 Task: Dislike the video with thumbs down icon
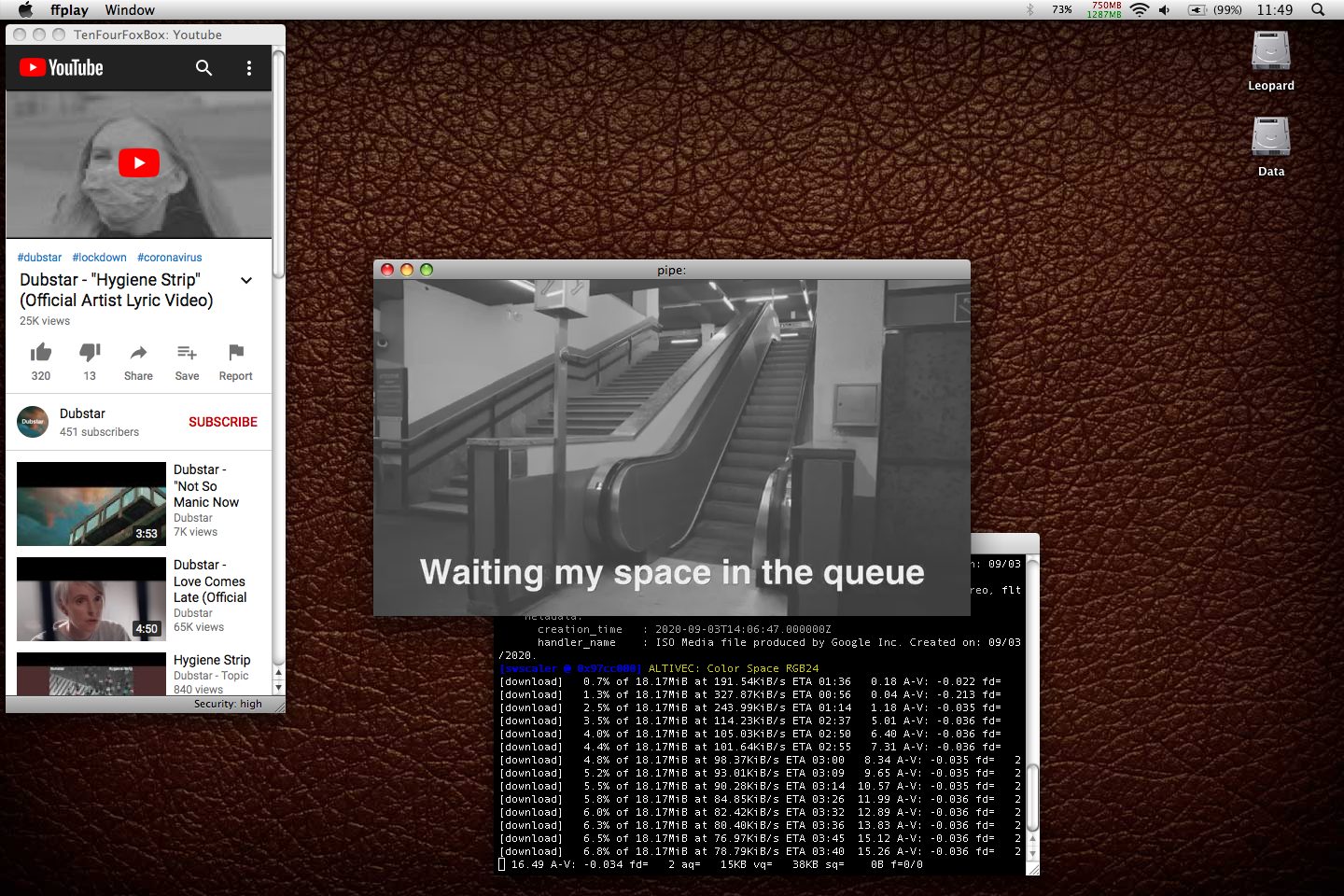coord(90,352)
